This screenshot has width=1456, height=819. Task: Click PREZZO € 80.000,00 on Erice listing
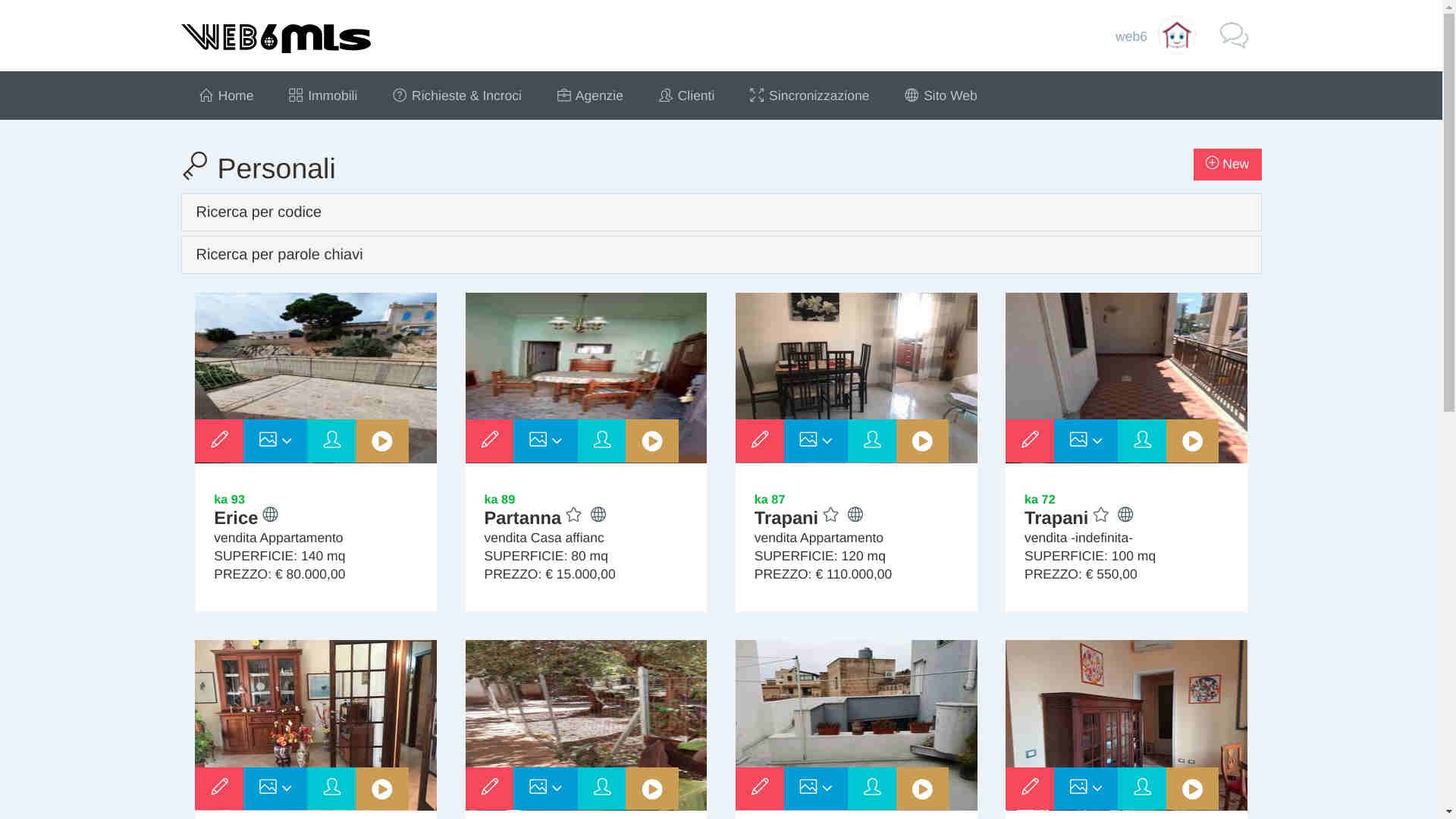[279, 574]
